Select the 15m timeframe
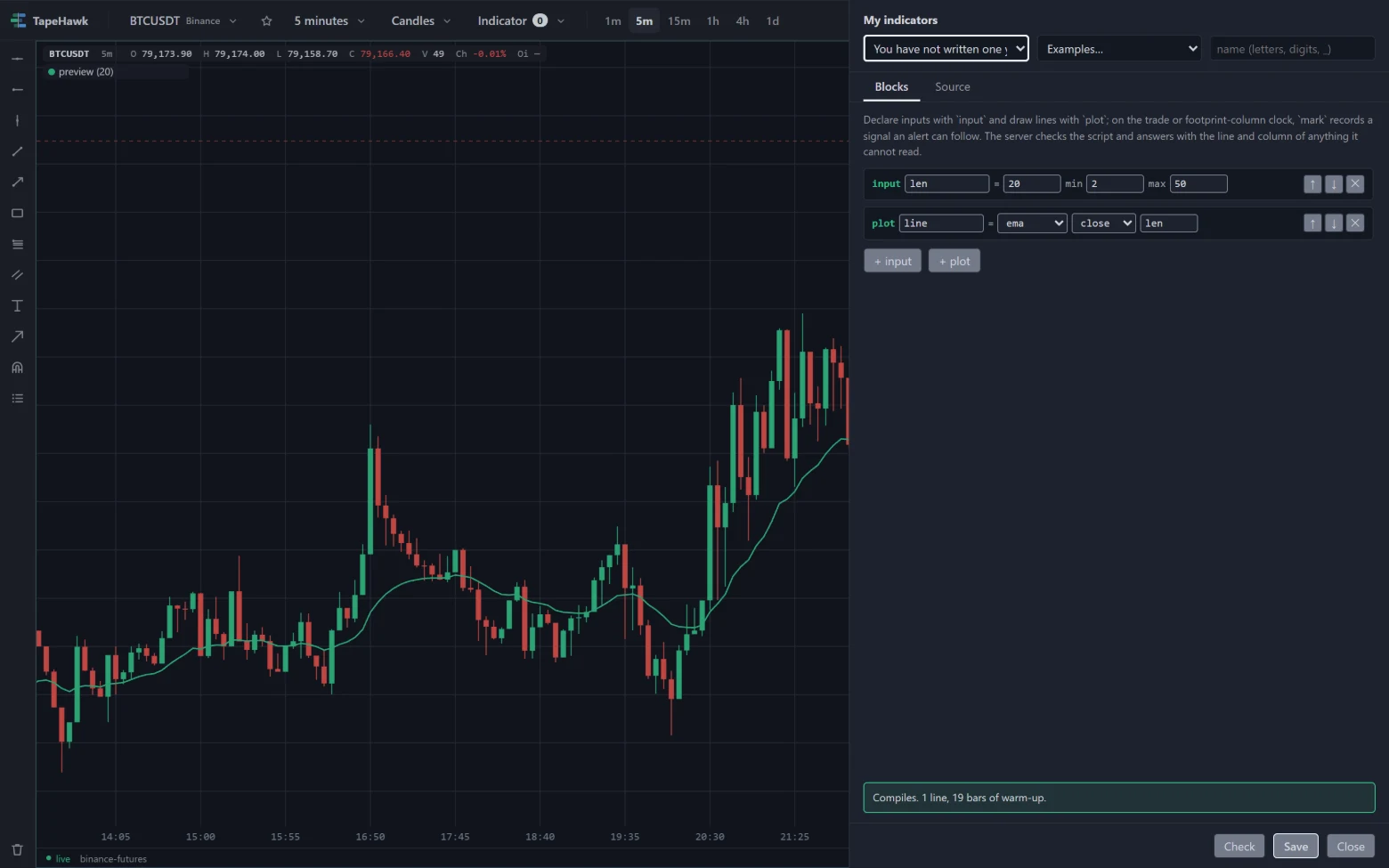 click(678, 20)
